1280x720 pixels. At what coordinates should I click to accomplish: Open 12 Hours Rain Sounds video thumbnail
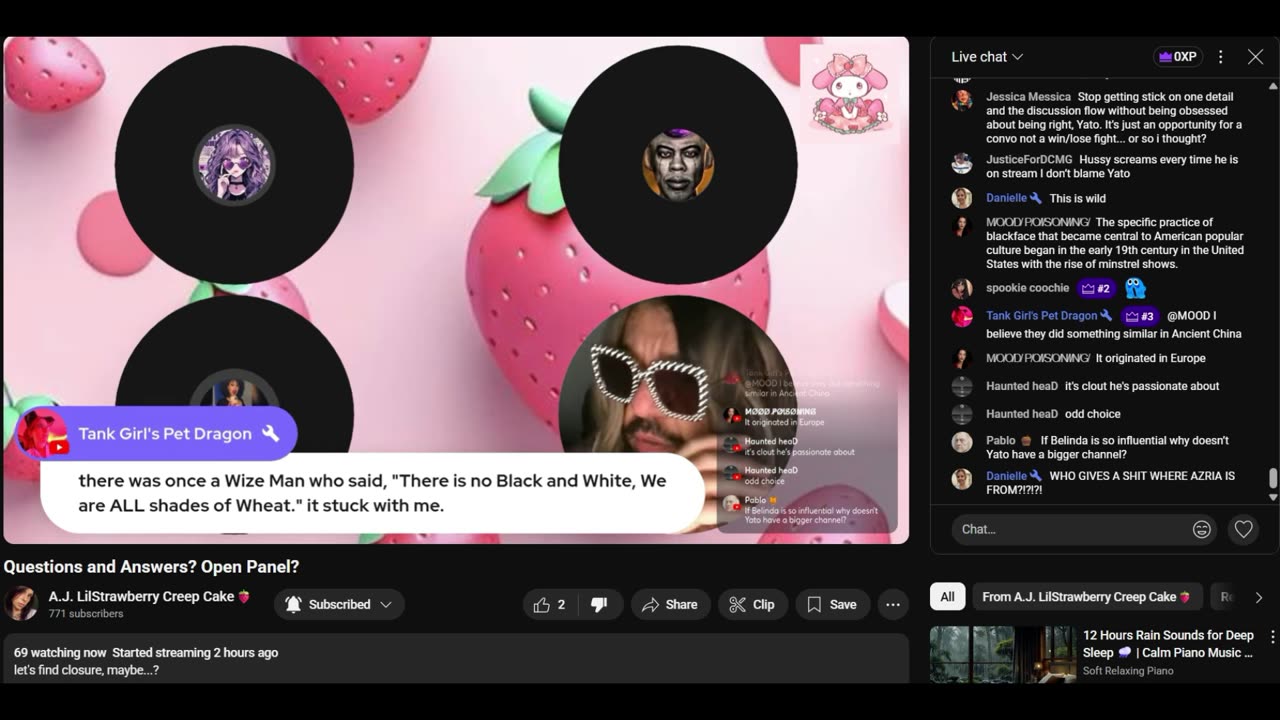[1003, 655]
